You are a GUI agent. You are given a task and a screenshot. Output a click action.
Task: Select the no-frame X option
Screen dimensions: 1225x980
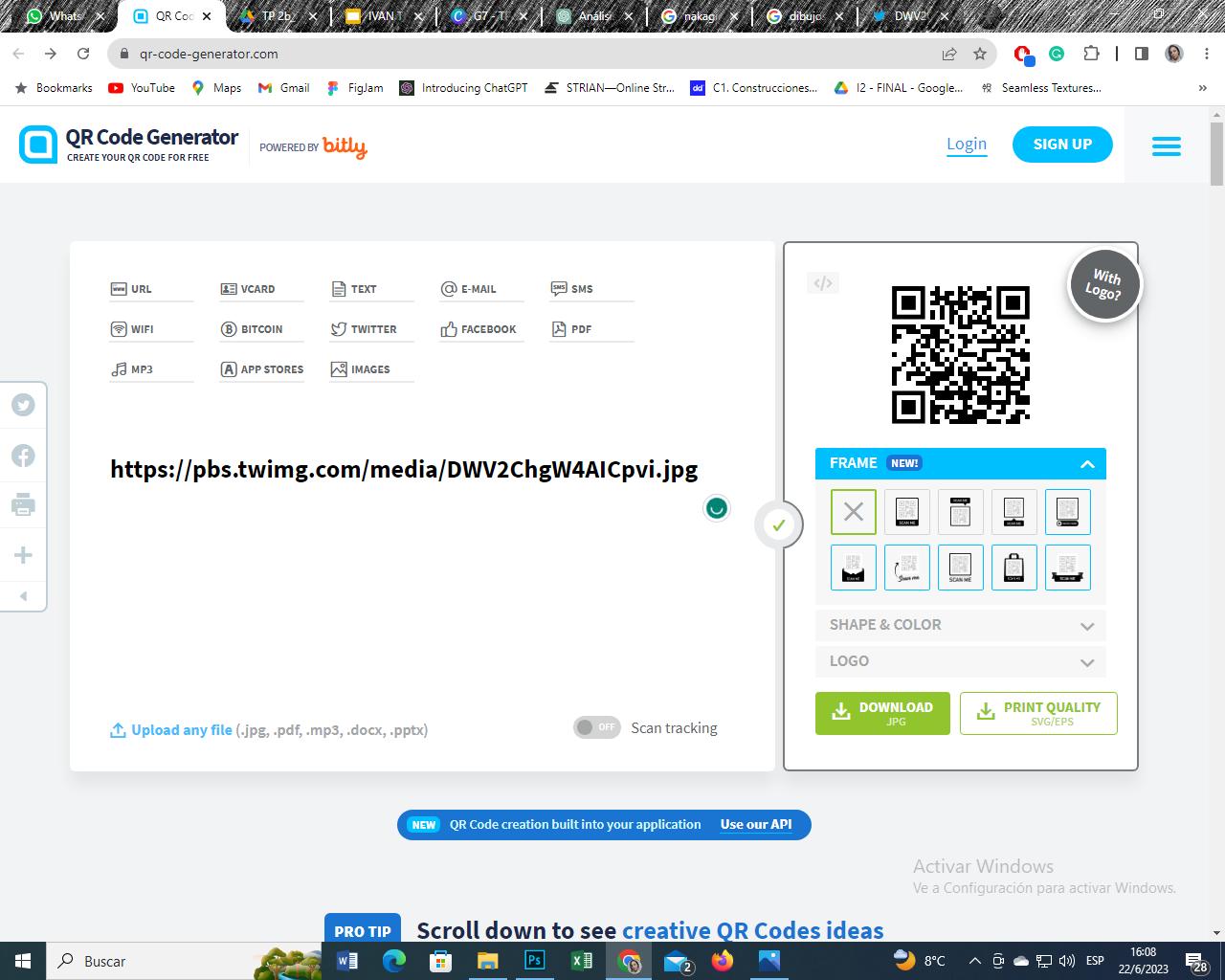coord(854,511)
